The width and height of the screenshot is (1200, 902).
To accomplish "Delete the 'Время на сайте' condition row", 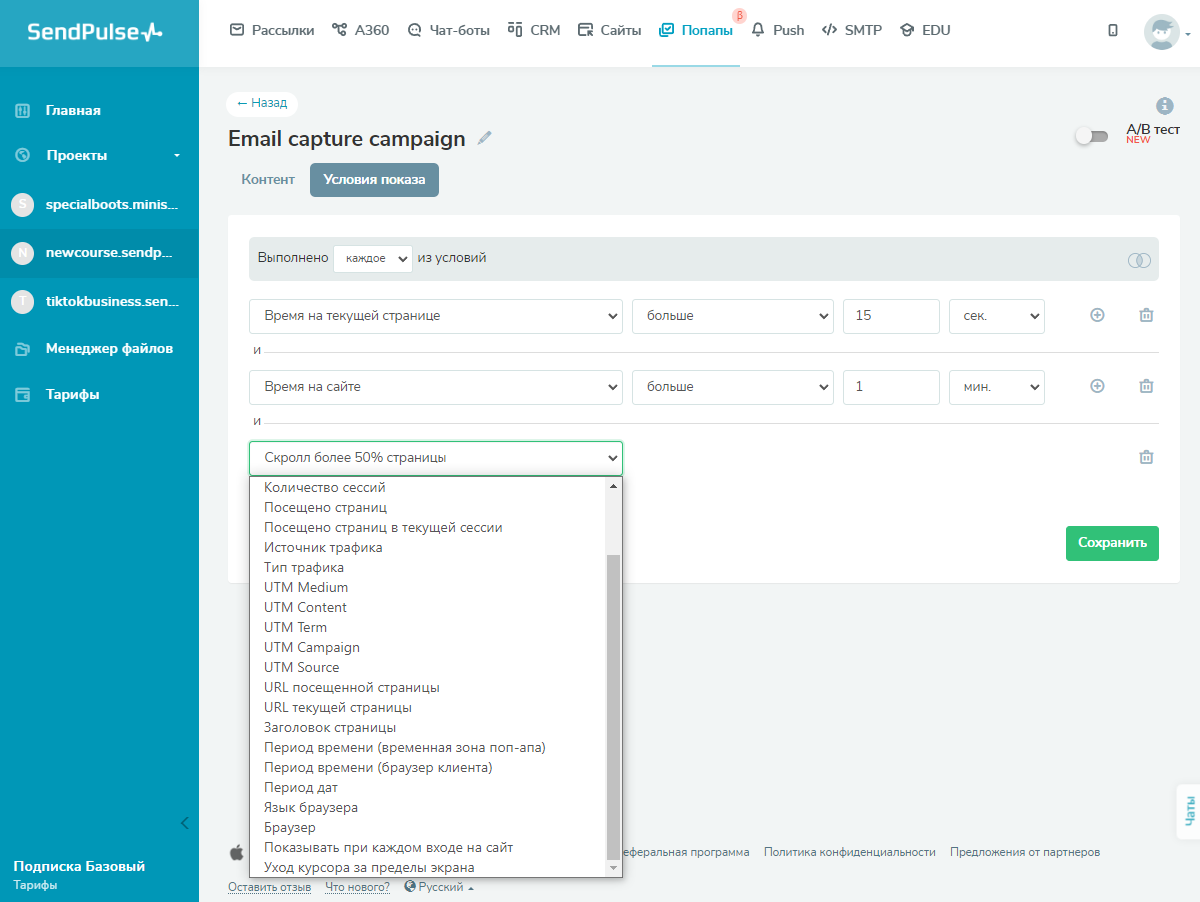I will coord(1146,387).
